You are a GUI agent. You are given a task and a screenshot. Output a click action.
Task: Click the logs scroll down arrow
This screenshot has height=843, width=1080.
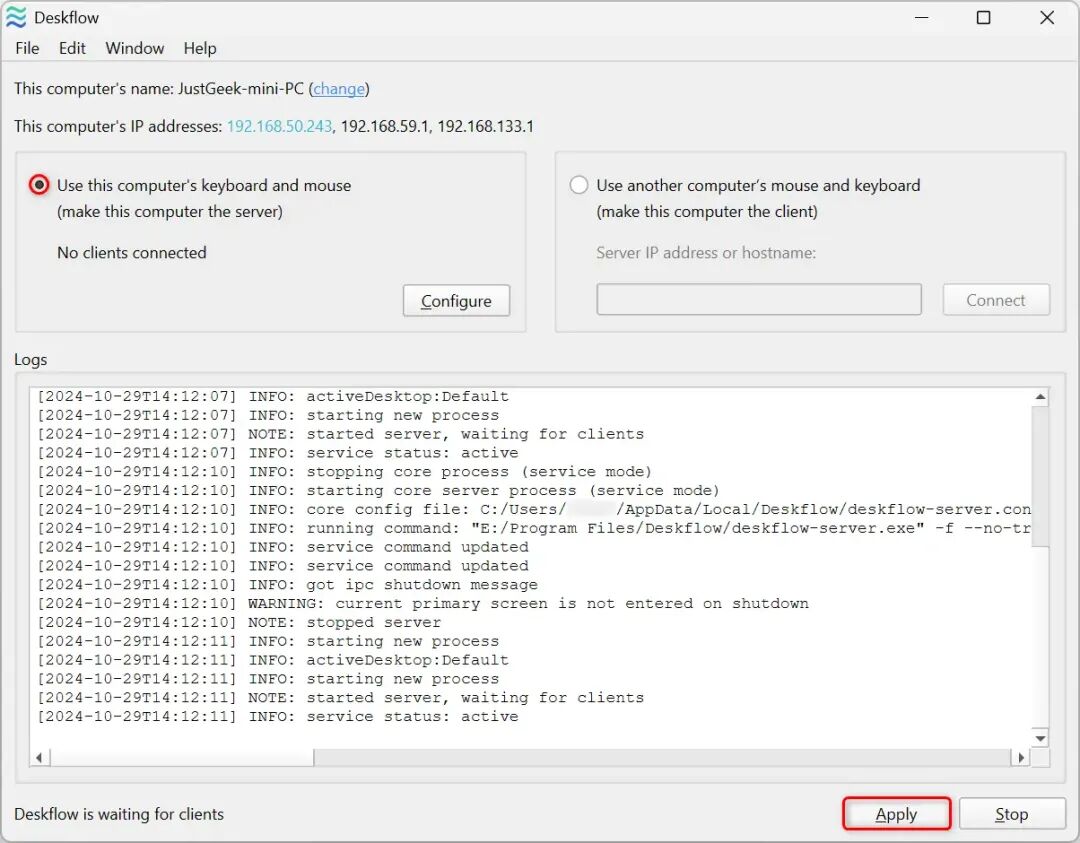pyautogui.click(x=1040, y=738)
